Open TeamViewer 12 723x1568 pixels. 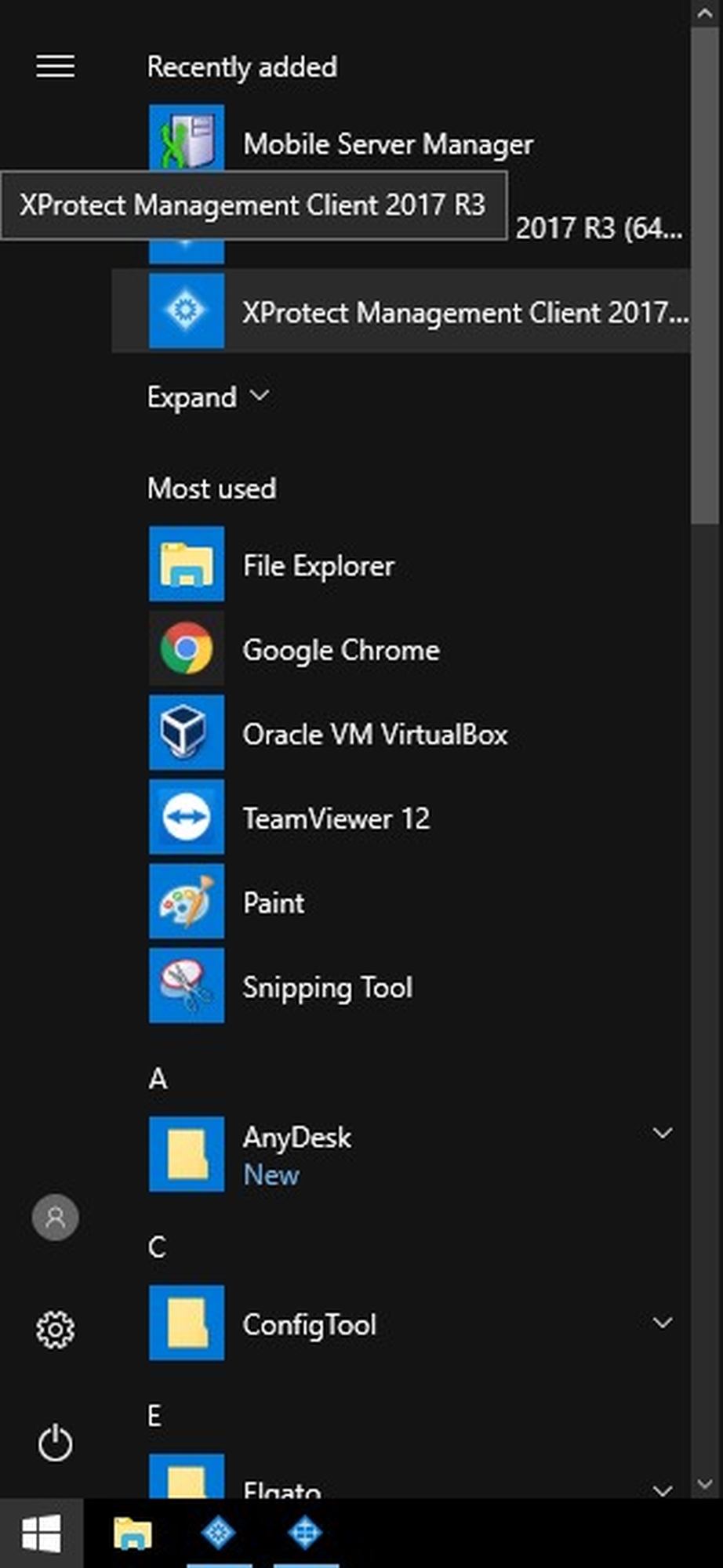click(x=401, y=817)
